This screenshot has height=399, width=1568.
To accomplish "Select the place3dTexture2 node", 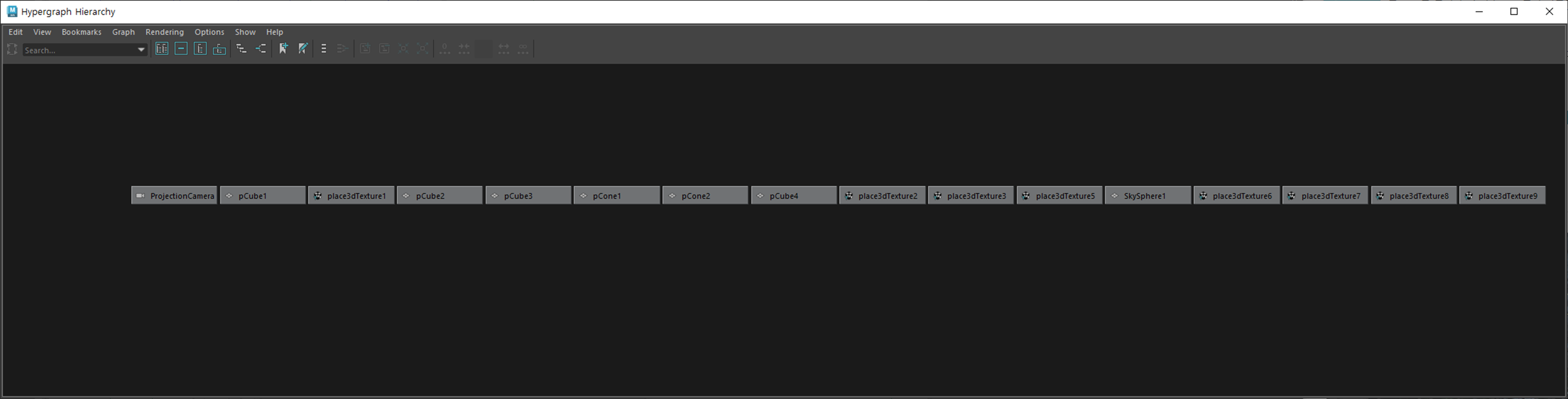I will pyautogui.click(x=882, y=195).
